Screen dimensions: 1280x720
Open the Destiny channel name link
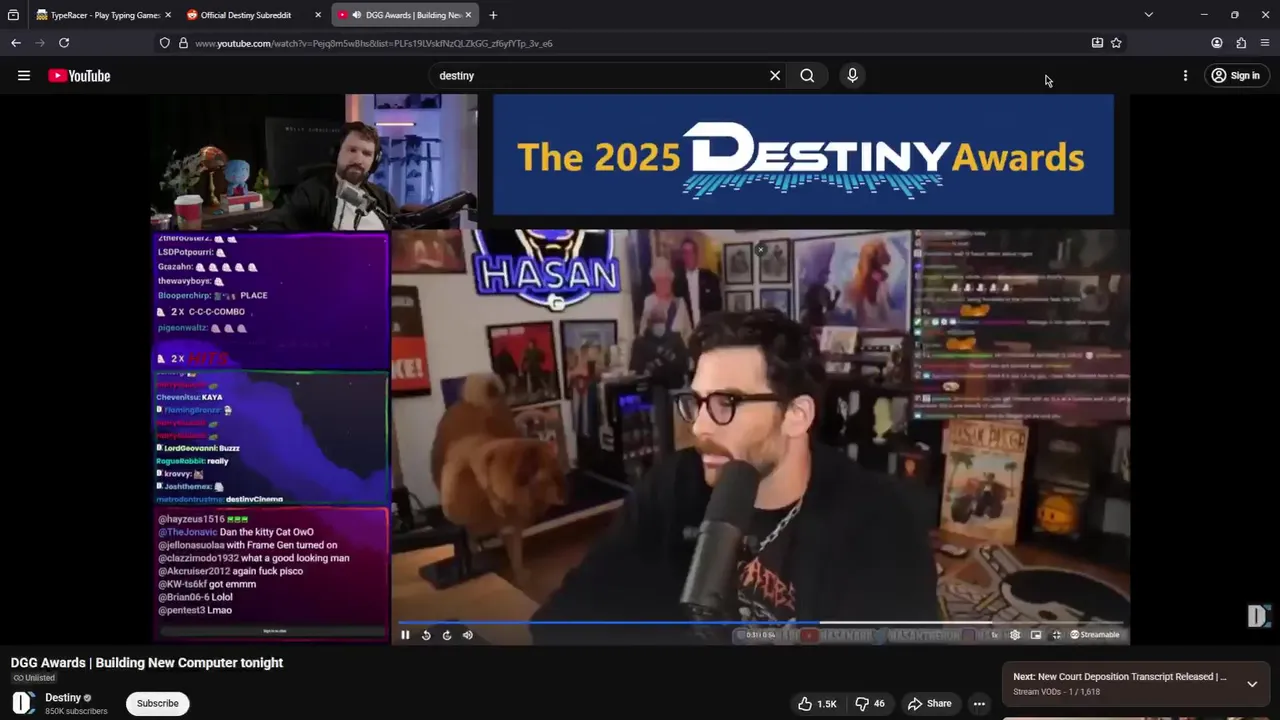pyautogui.click(x=63, y=698)
